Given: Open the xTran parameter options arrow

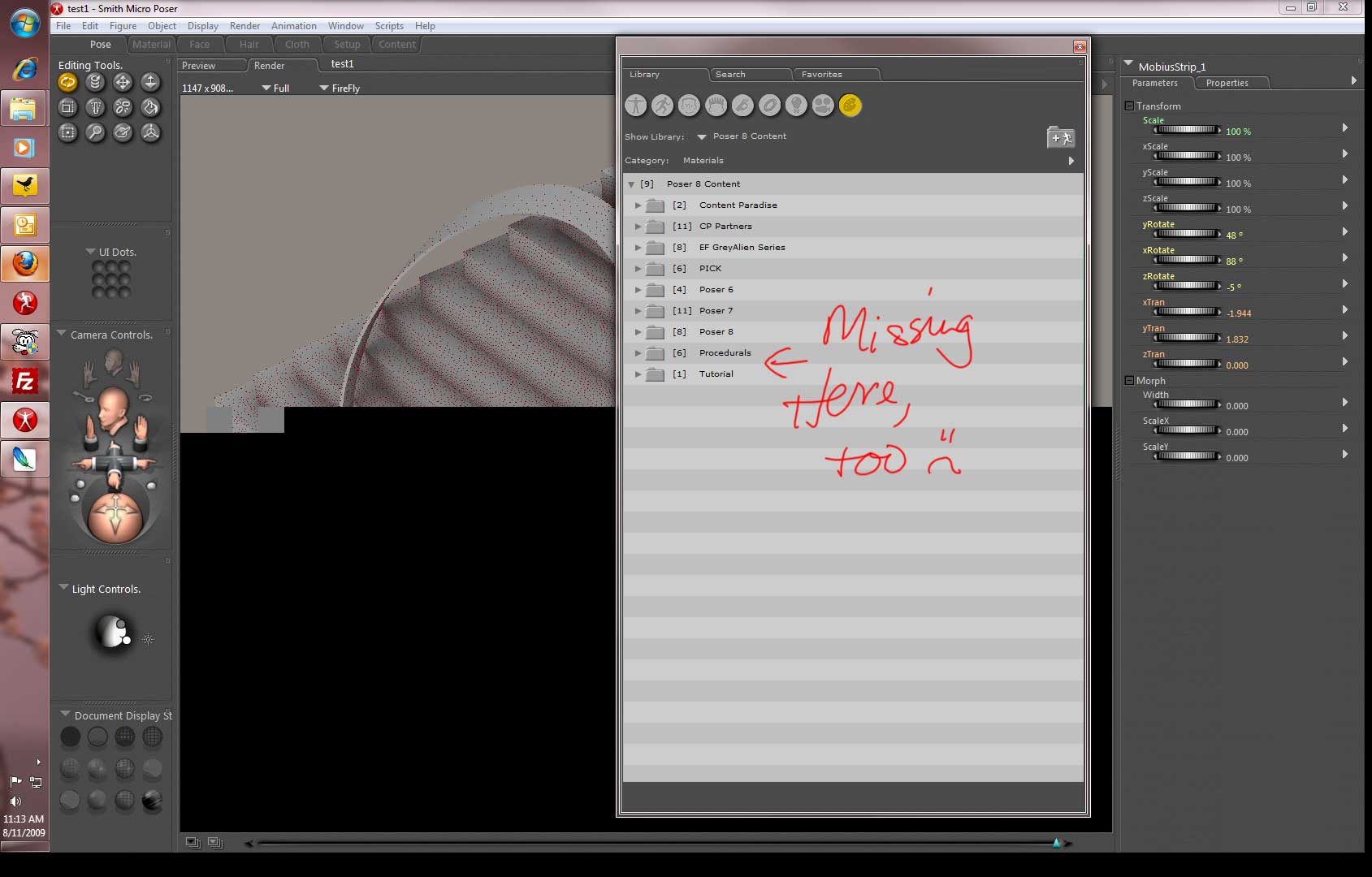Looking at the screenshot, I should (x=1345, y=309).
